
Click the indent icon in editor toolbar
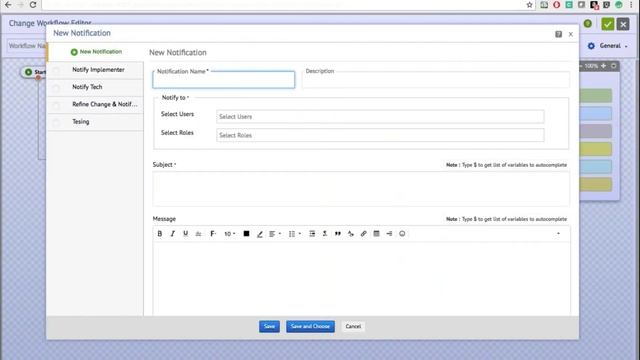tap(312, 234)
